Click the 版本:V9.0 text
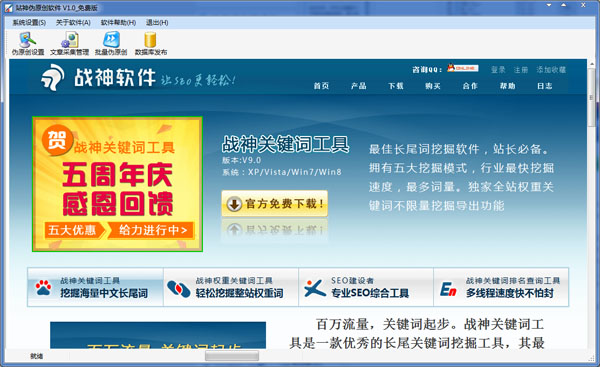 [x=241, y=160]
